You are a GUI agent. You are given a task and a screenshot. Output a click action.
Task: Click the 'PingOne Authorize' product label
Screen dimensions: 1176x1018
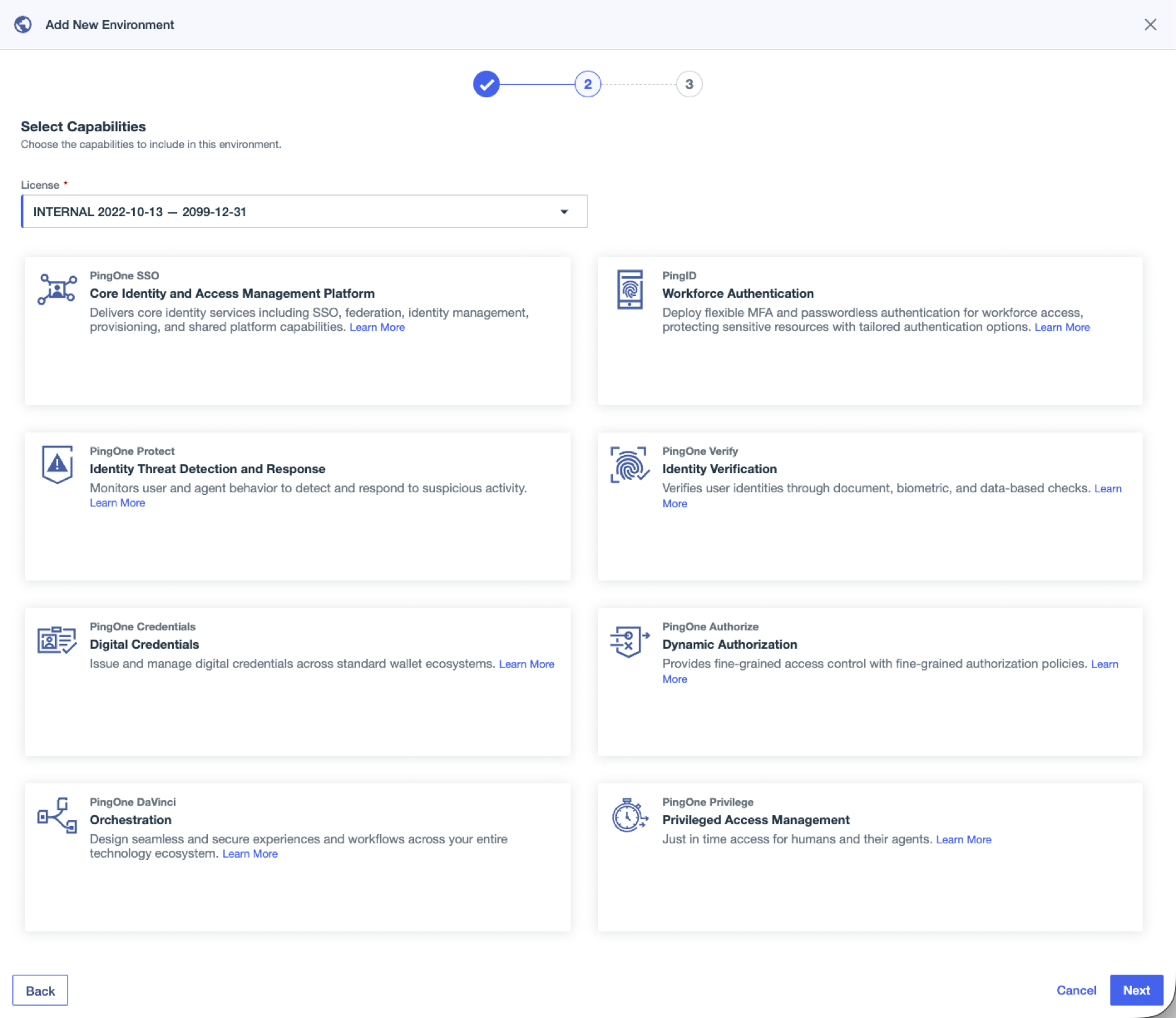[x=710, y=626]
